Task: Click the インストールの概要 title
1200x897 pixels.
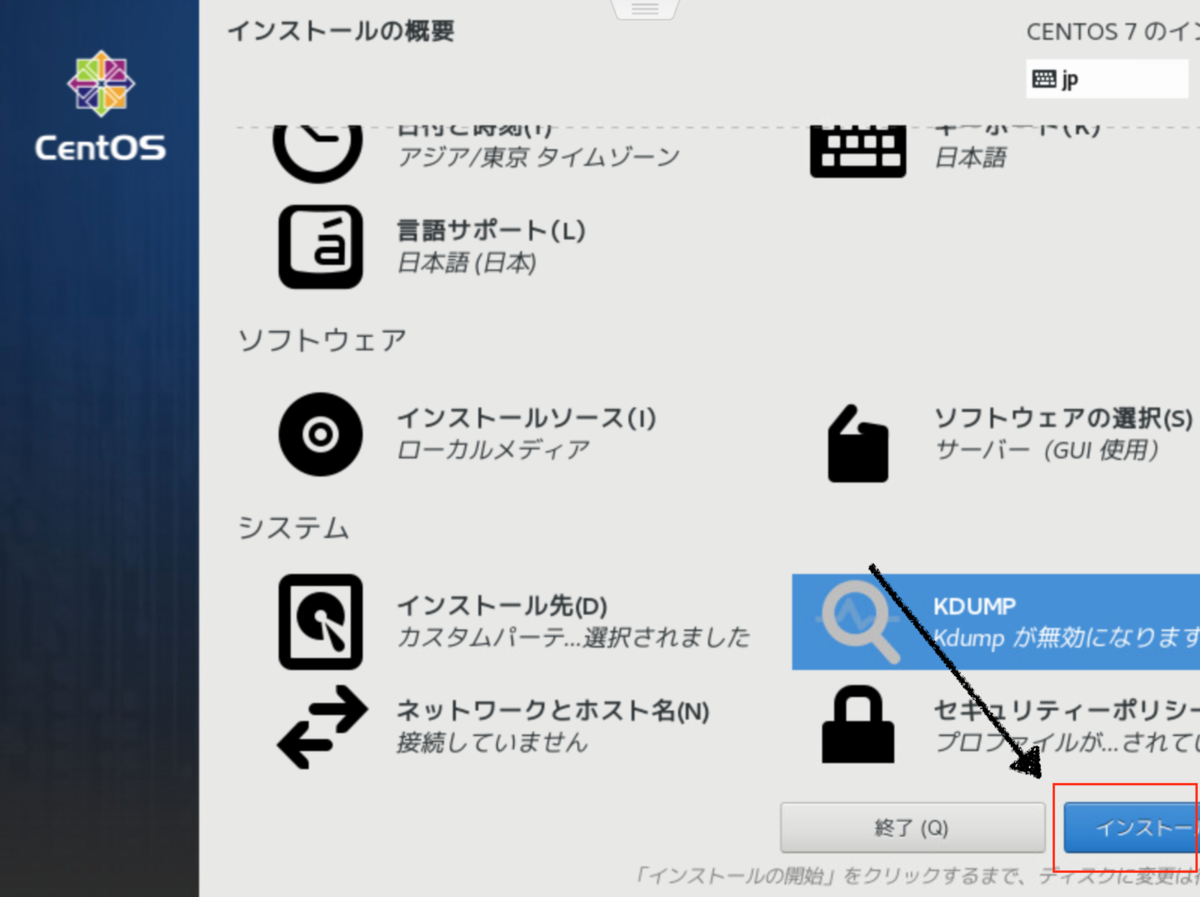Action: (x=341, y=31)
